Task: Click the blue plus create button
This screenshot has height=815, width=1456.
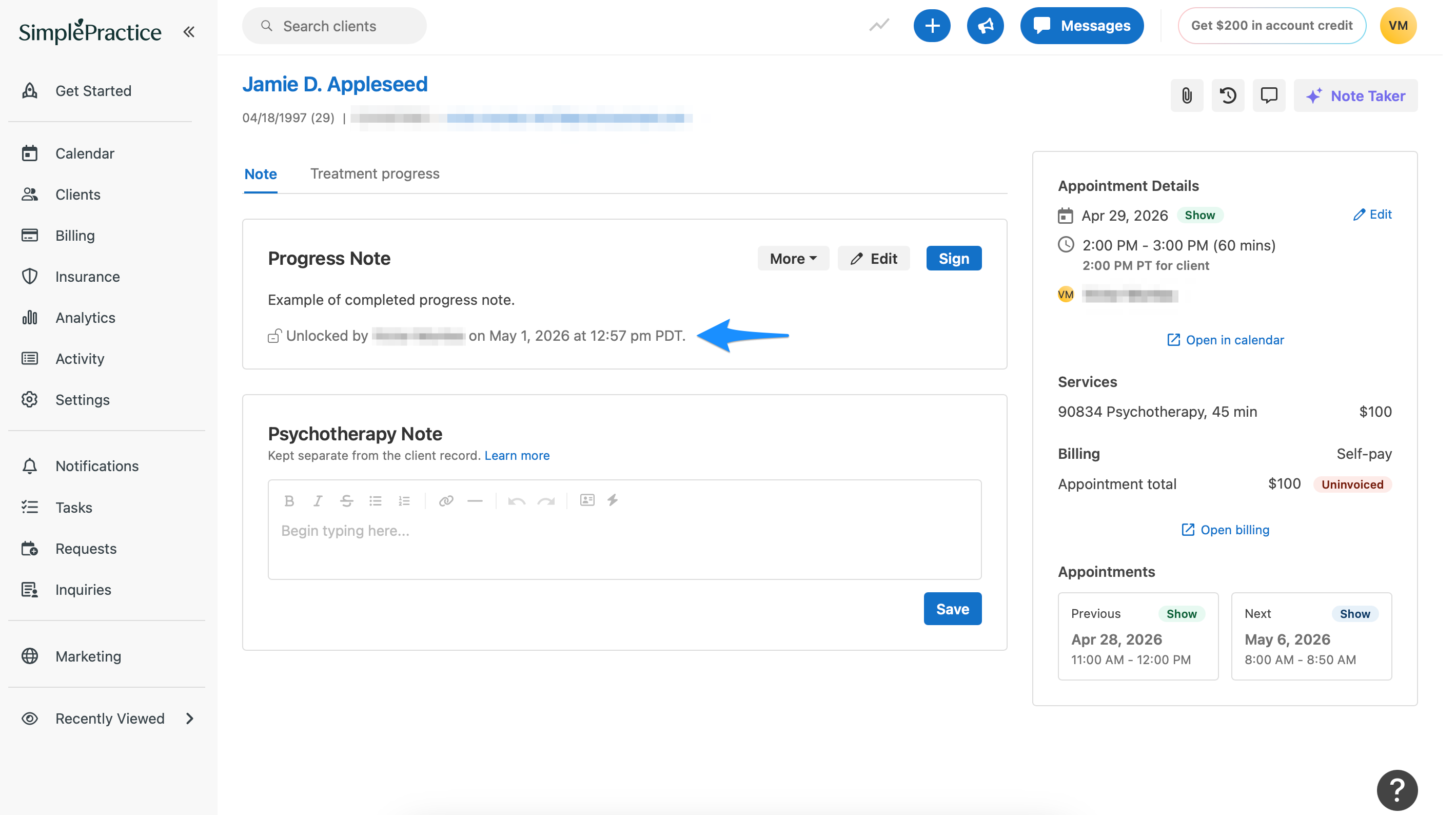Action: point(932,26)
